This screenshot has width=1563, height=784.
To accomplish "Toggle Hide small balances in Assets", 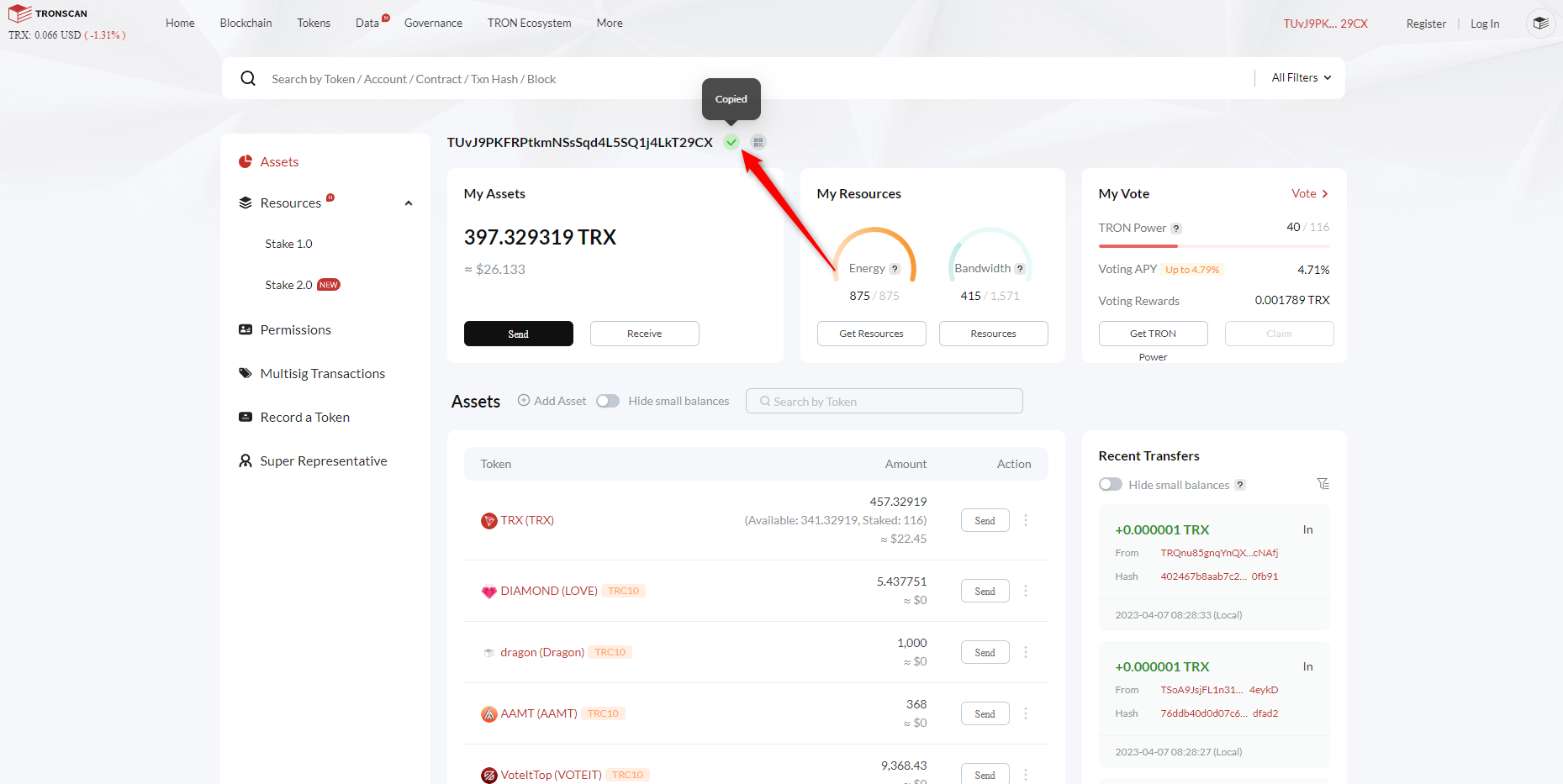I will click(x=608, y=401).
